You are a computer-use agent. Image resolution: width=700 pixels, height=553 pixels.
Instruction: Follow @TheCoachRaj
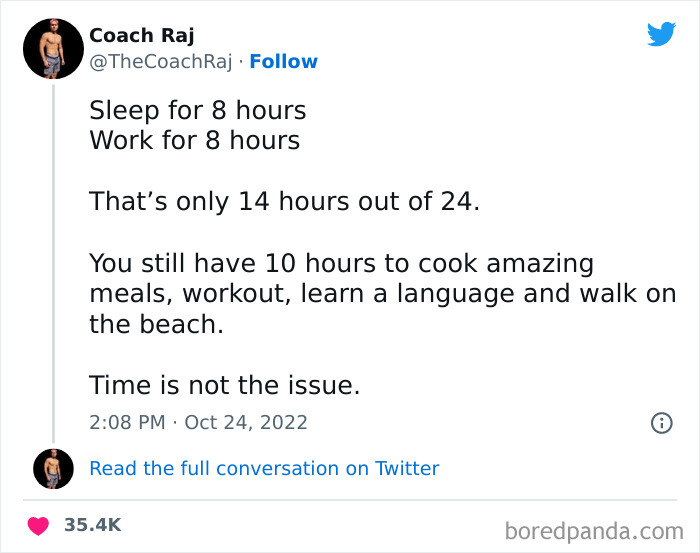coord(283,61)
